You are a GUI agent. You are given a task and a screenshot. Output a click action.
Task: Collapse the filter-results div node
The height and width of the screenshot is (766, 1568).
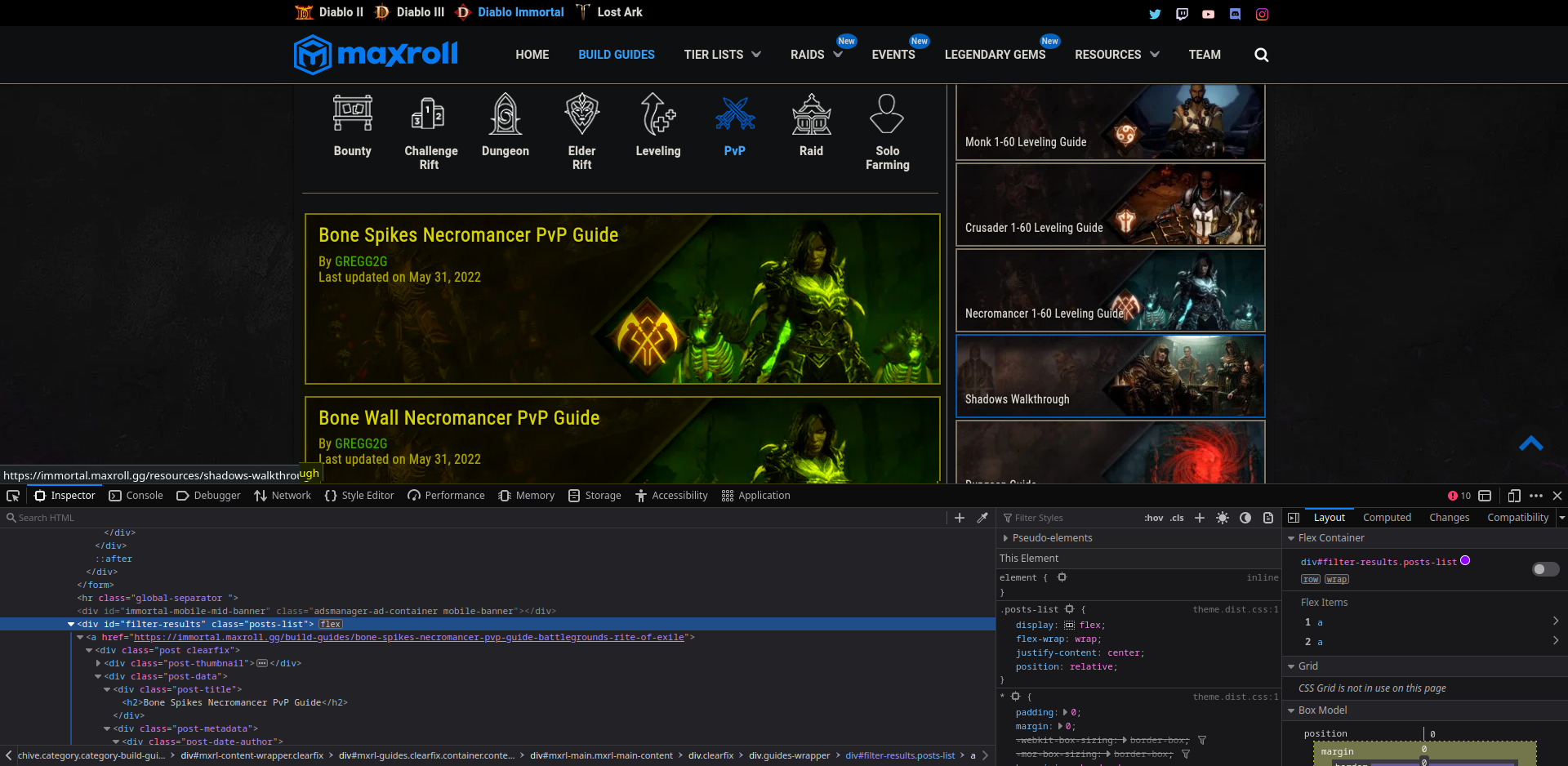pyautogui.click(x=71, y=624)
